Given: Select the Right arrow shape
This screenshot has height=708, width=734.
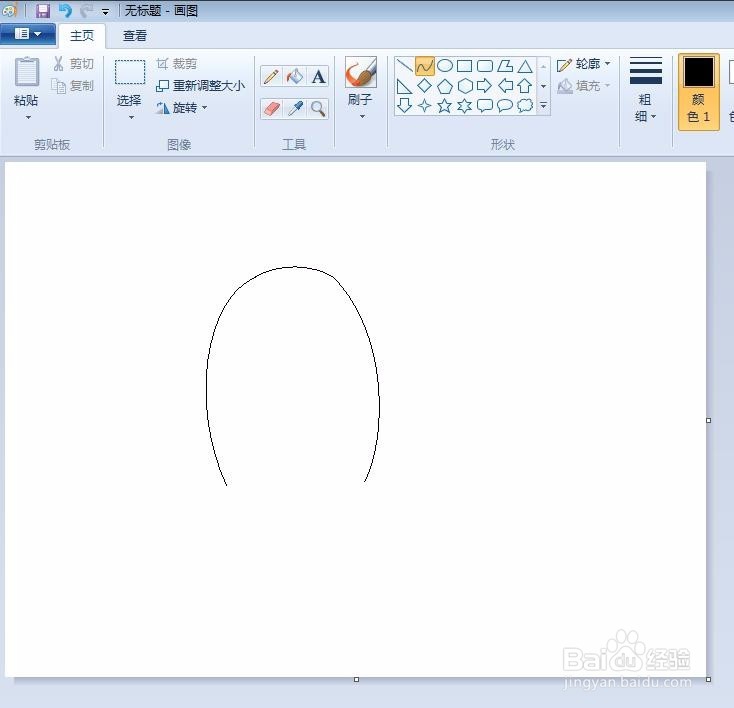Looking at the screenshot, I should tap(484, 86).
